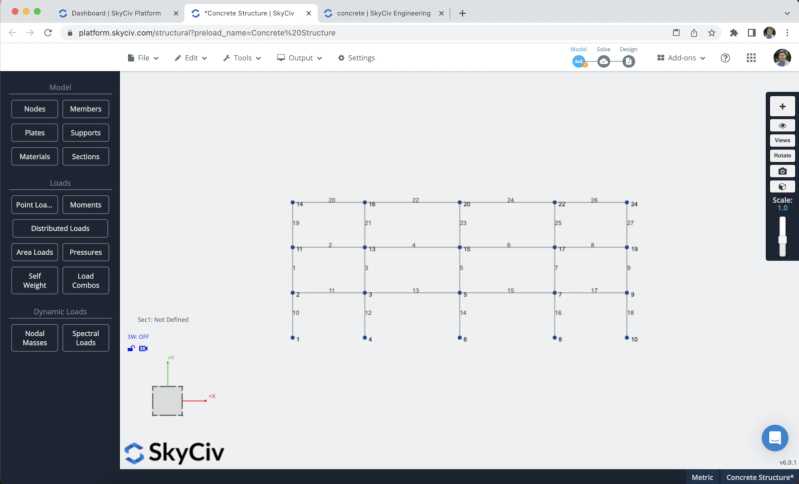Toggle the SW: OFF self weight indicator
This screenshot has width=799, height=484.
click(138, 337)
